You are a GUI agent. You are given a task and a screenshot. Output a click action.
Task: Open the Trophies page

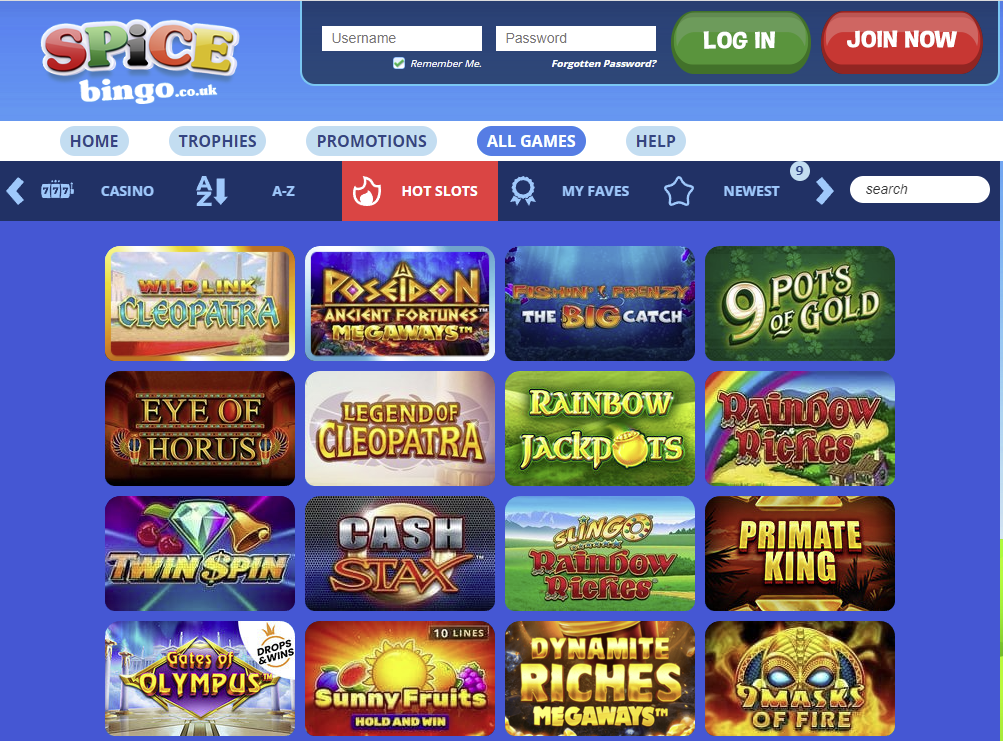click(217, 141)
